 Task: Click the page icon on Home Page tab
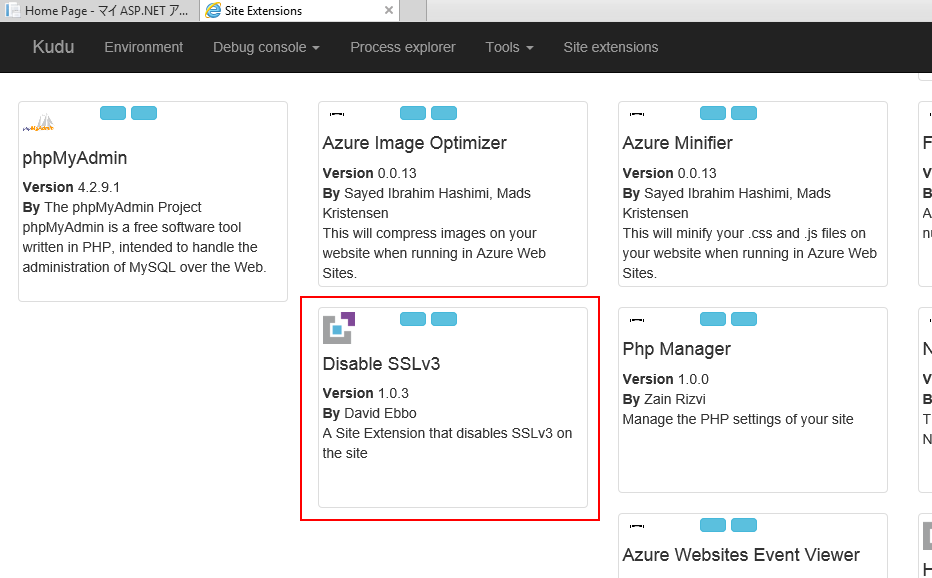coord(13,11)
